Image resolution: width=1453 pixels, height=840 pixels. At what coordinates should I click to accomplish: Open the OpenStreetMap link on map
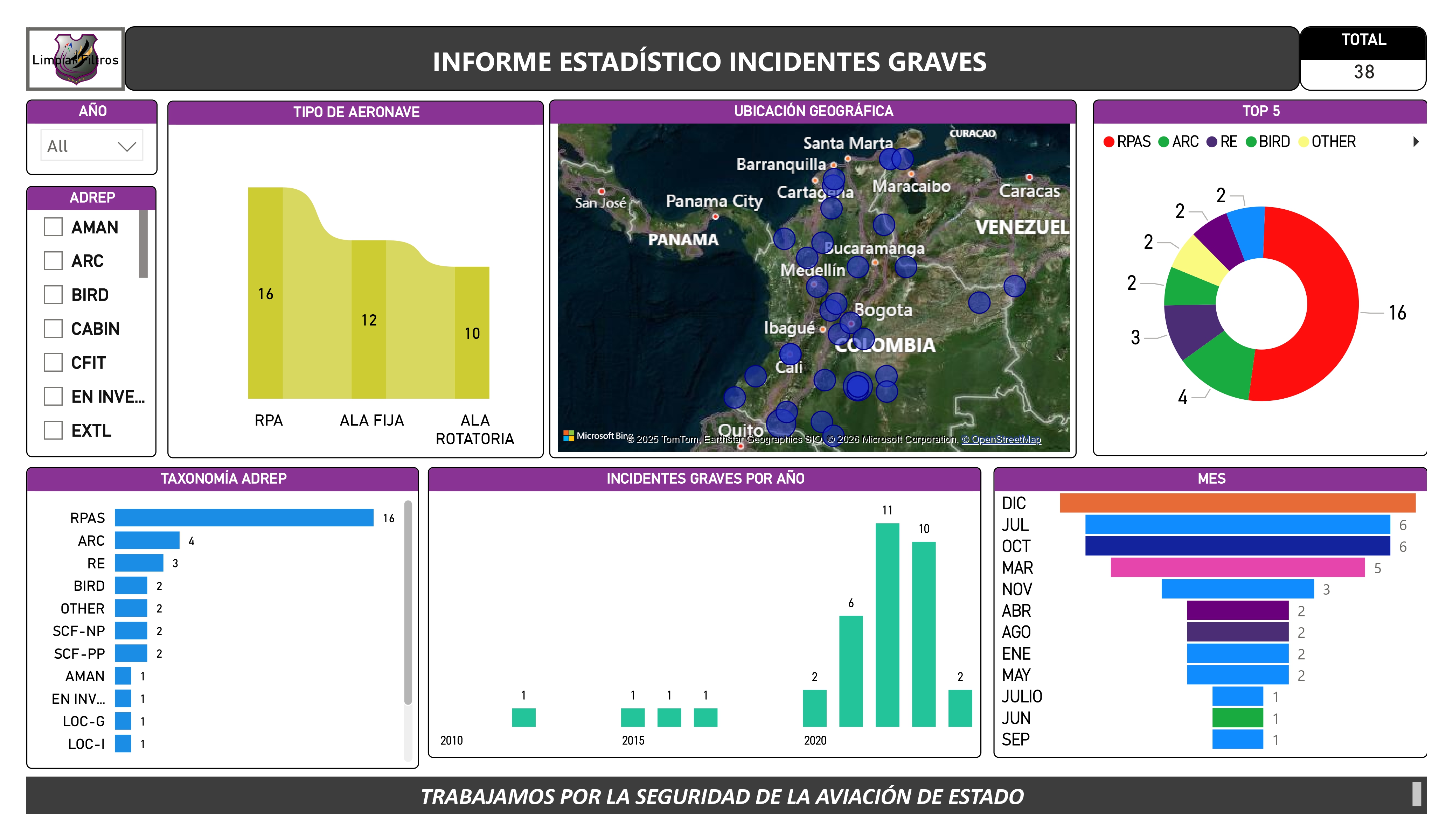pyautogui.click(x=1002, y=439)
